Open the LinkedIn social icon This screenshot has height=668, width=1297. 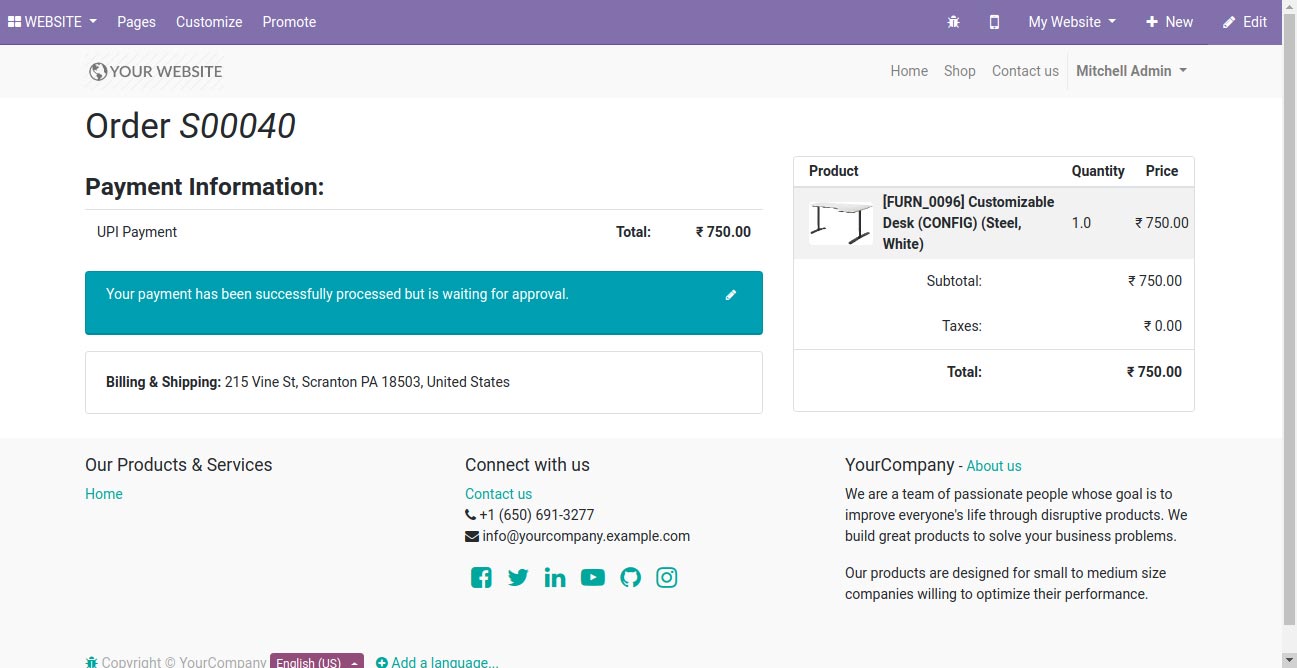point(555,578)
